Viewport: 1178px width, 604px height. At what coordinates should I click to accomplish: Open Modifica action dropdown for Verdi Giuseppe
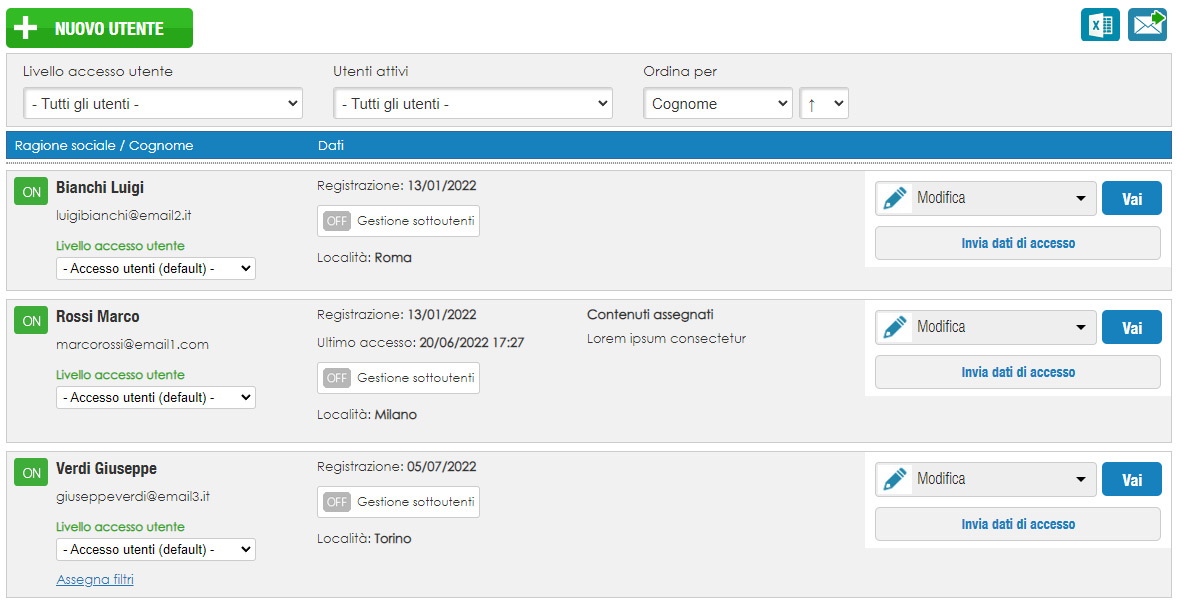(x=986, y=479)
